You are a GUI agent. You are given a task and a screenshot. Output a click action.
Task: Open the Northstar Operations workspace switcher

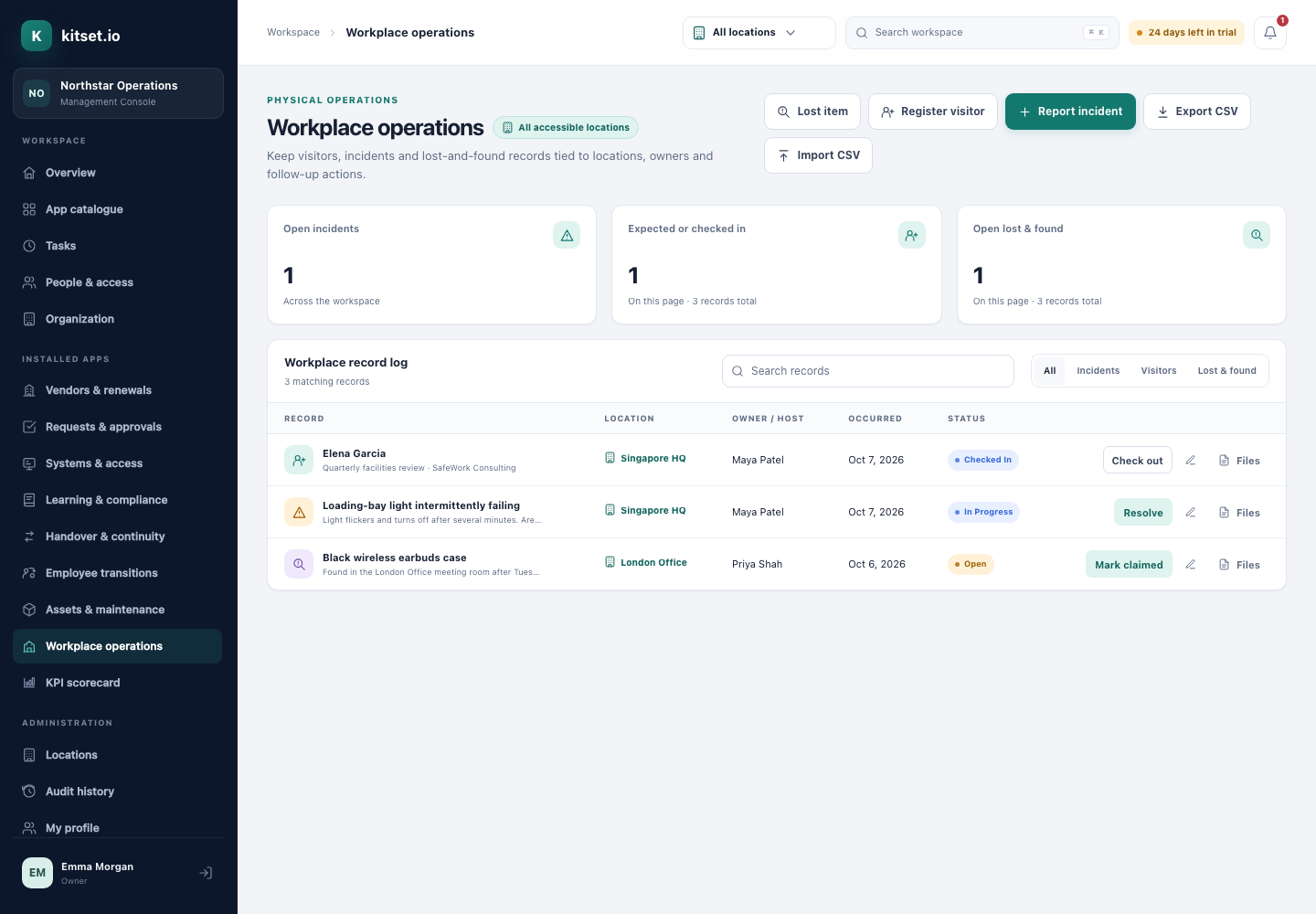[118, 93]
